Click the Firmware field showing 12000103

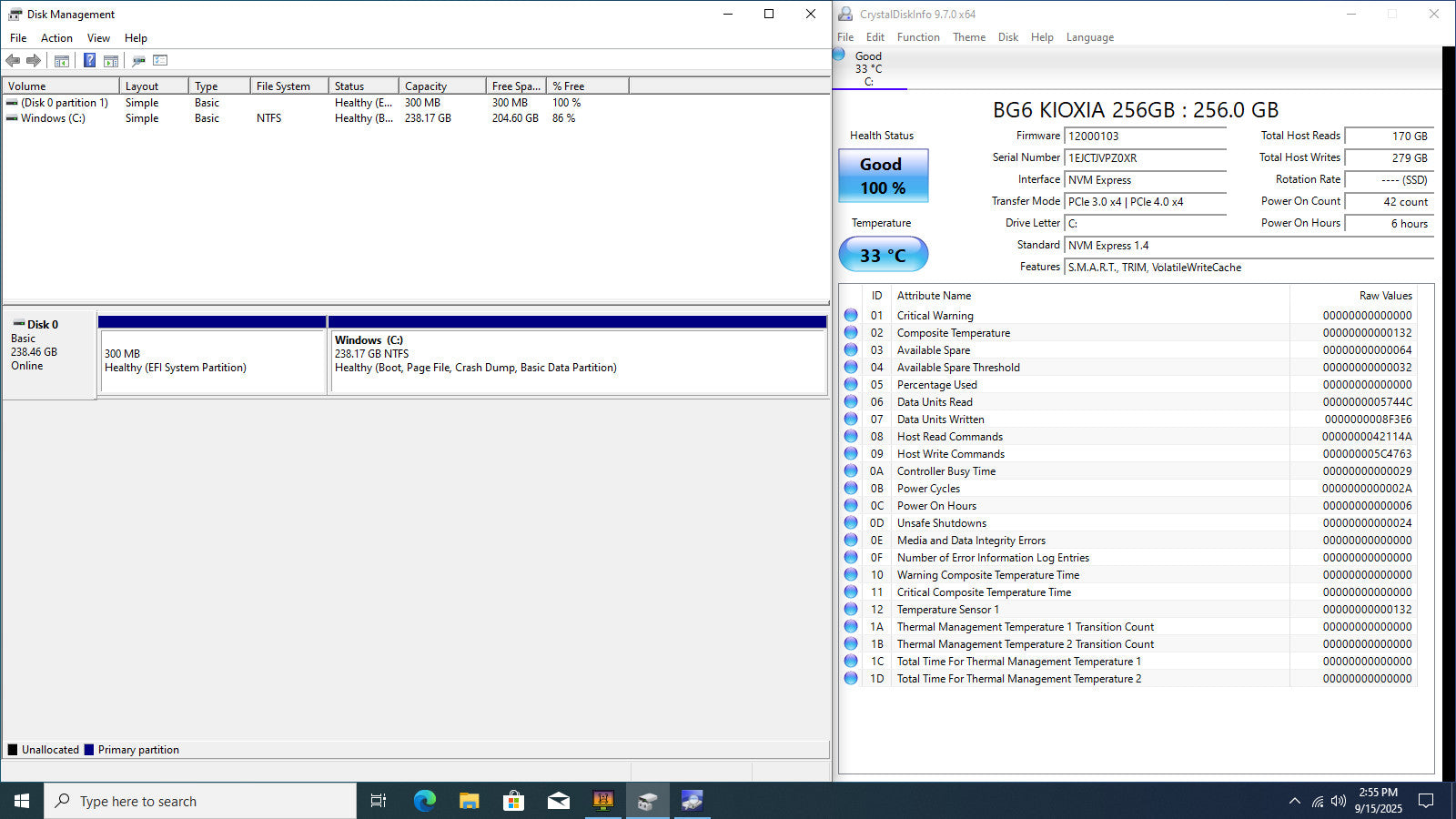pyautogui.click(x=1145, y=136)
